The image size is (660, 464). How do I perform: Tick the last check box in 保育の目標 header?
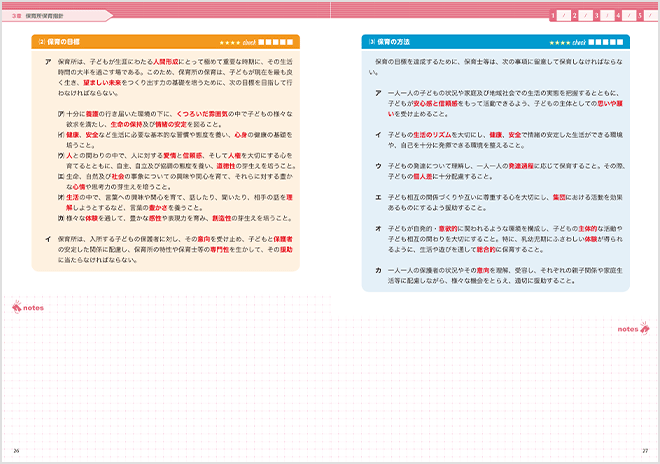pyautogui.click(x=290, y=42)
